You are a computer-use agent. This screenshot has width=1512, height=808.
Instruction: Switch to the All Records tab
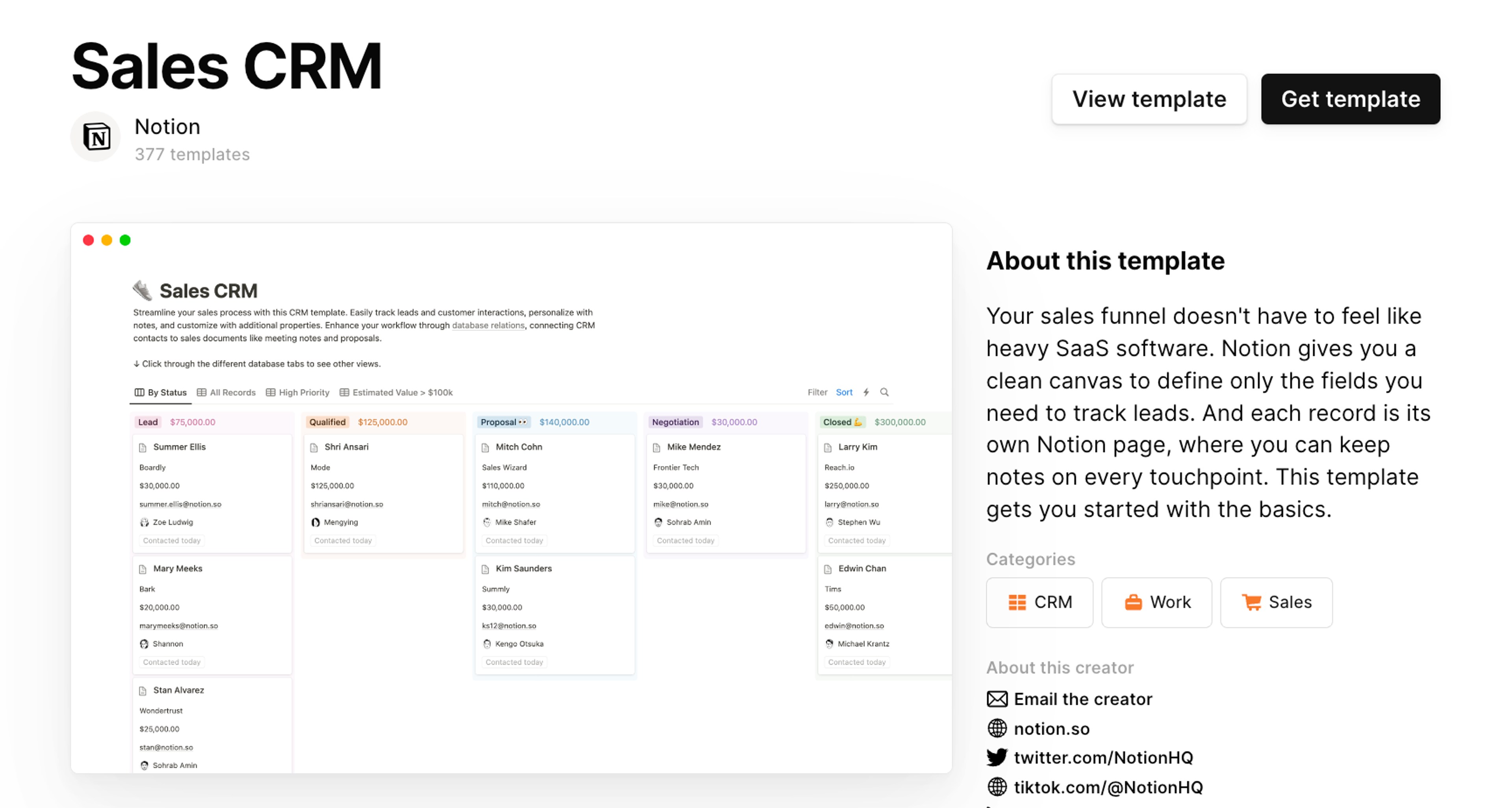[226, 392]
